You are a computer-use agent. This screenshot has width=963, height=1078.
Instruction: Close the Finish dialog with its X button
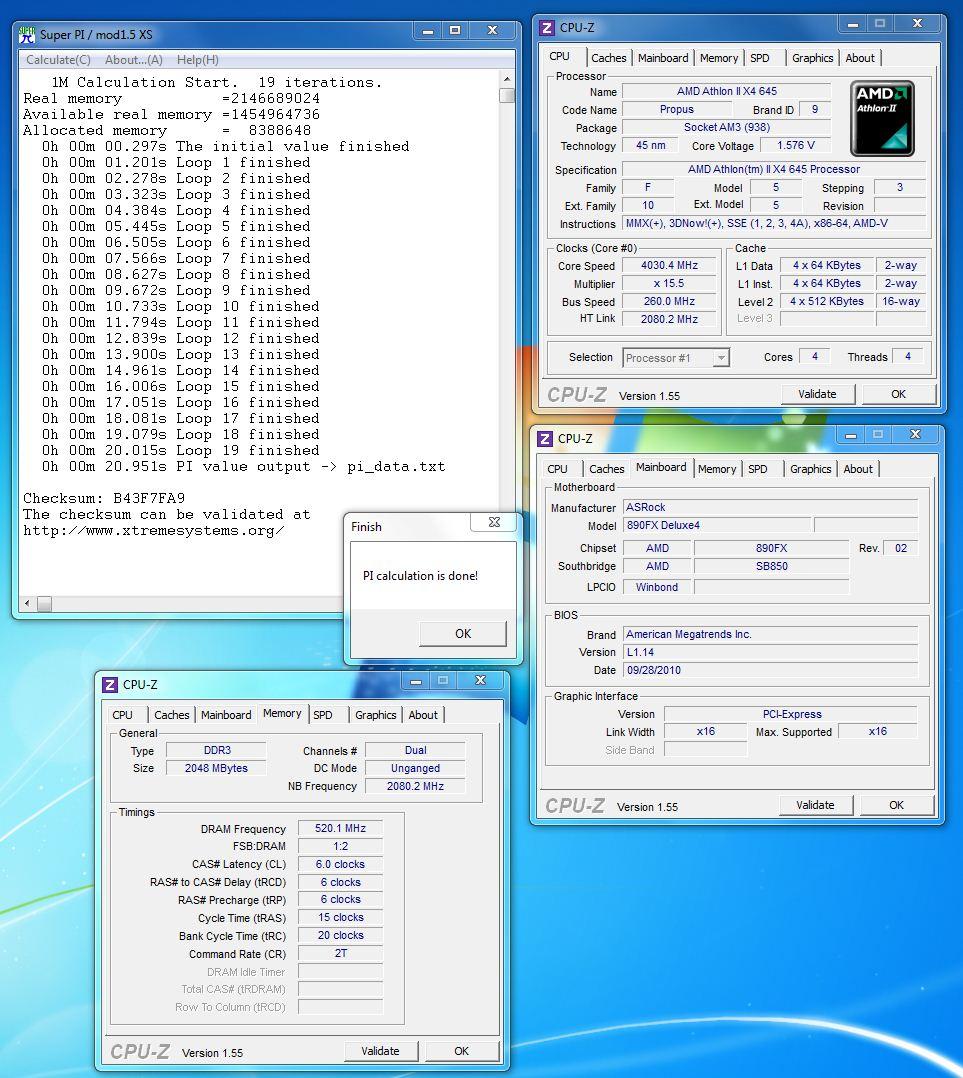[x=494, y=522]
